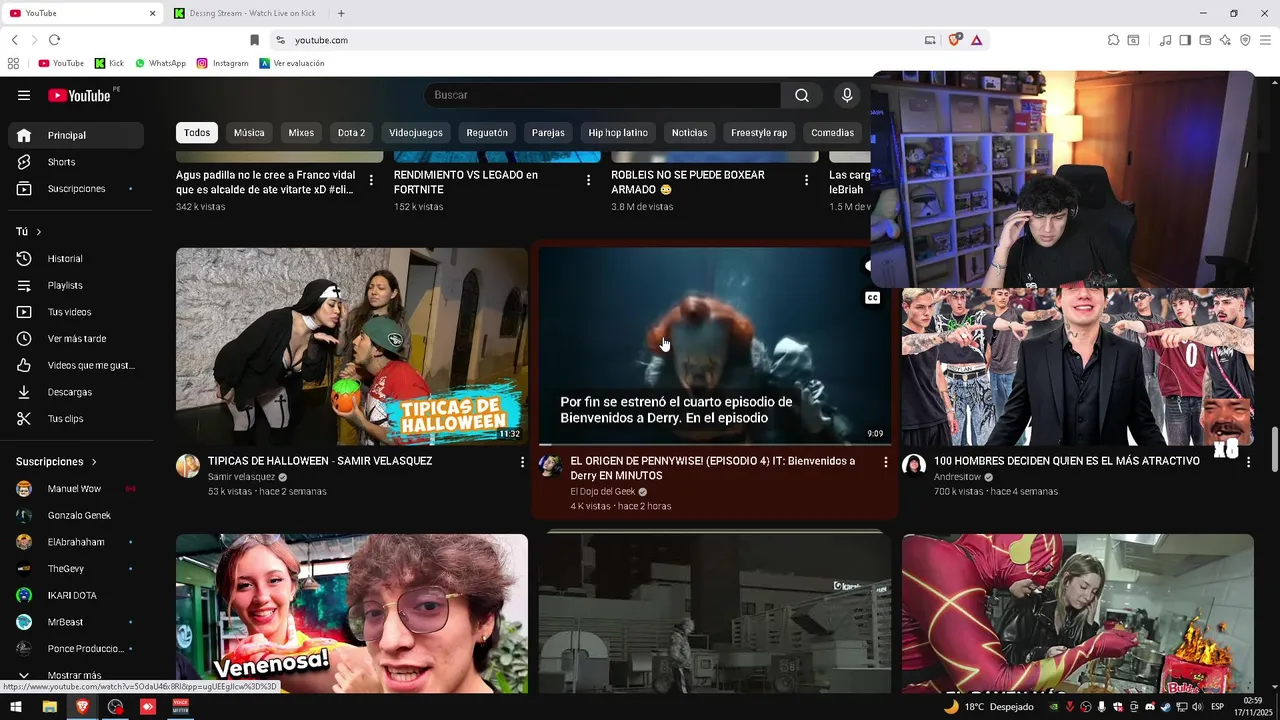Viewport: 1280px width, 720px height.
Task: Open Descargas in sidebar
Action: (76, 392)
